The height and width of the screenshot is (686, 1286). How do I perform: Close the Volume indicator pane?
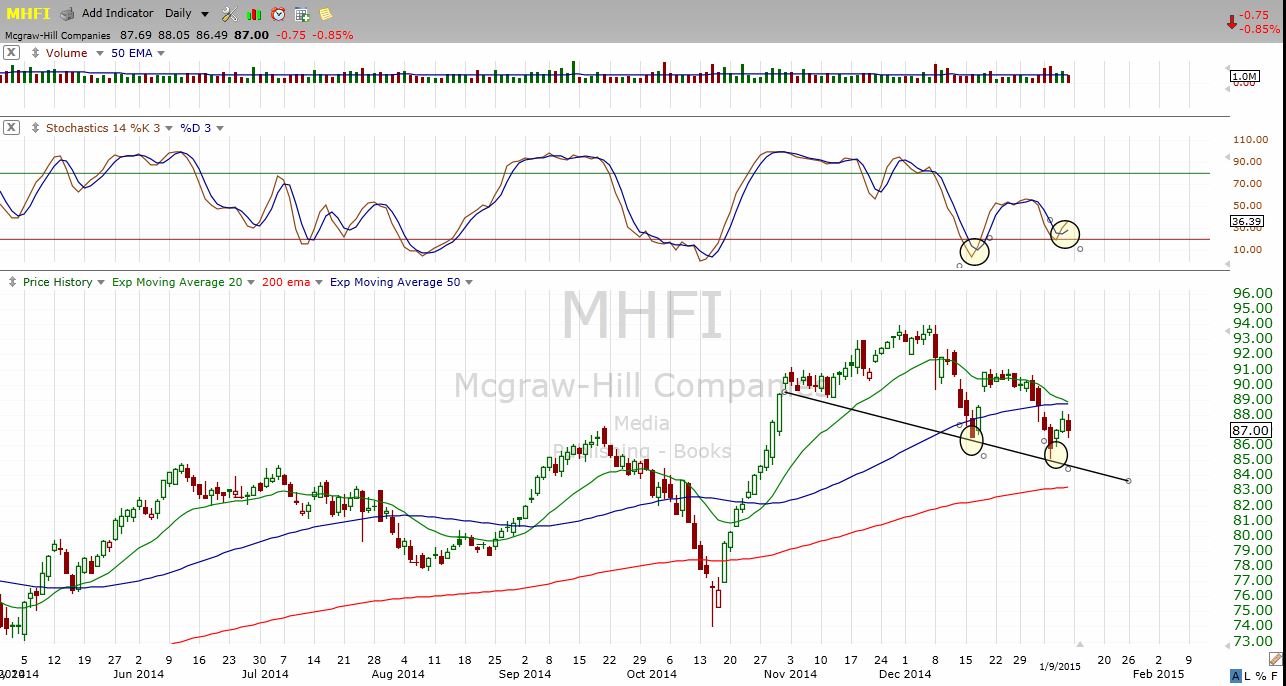[x=11, y=53]
